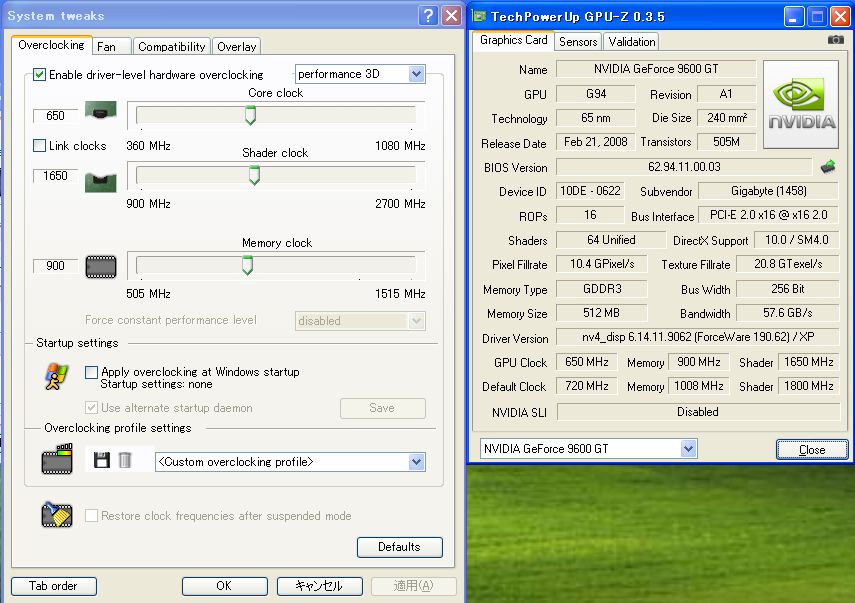Toggle Enable driver-level hardware overclocking
The image size is (855, 603).
pos(39,74)
